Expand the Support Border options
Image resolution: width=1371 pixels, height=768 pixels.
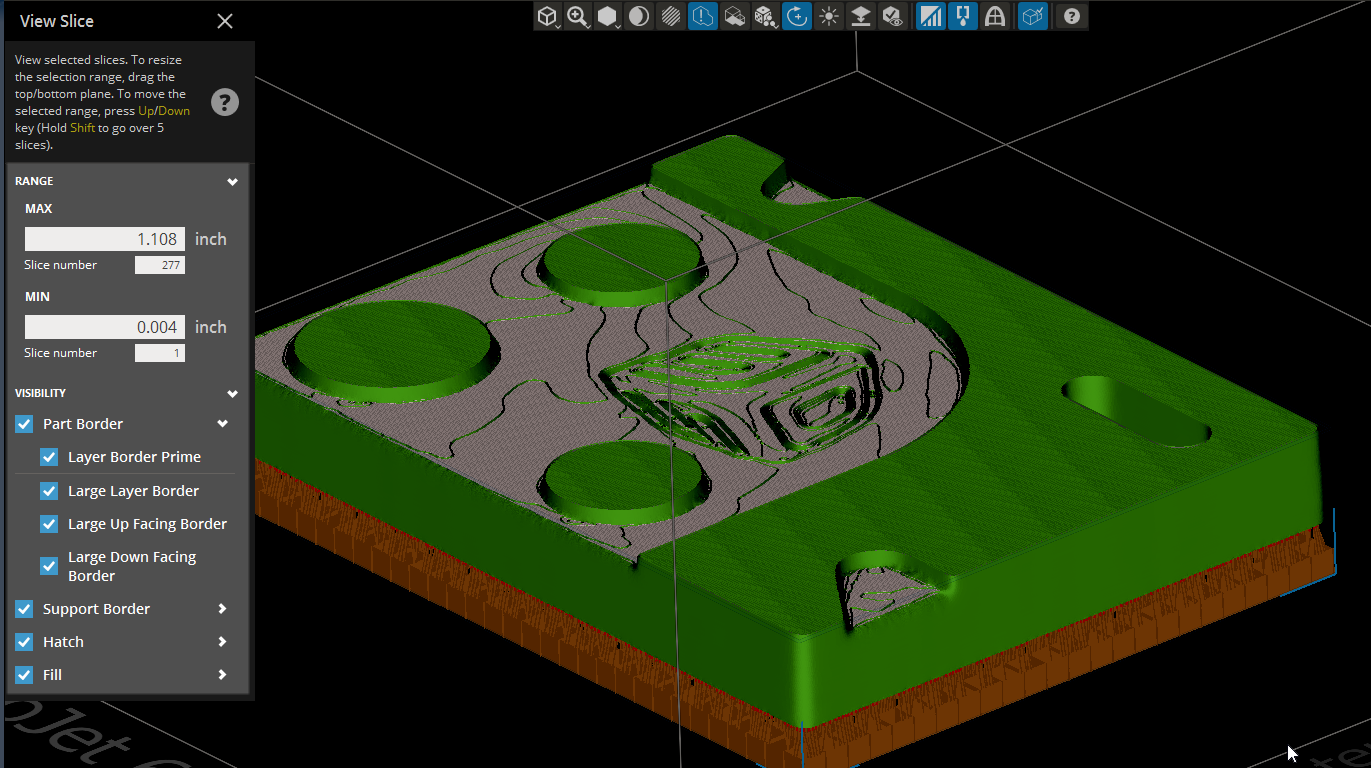223,609
